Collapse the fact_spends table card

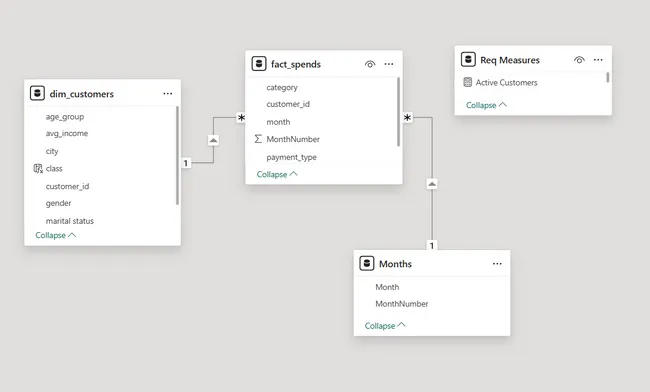click(277, 174)
